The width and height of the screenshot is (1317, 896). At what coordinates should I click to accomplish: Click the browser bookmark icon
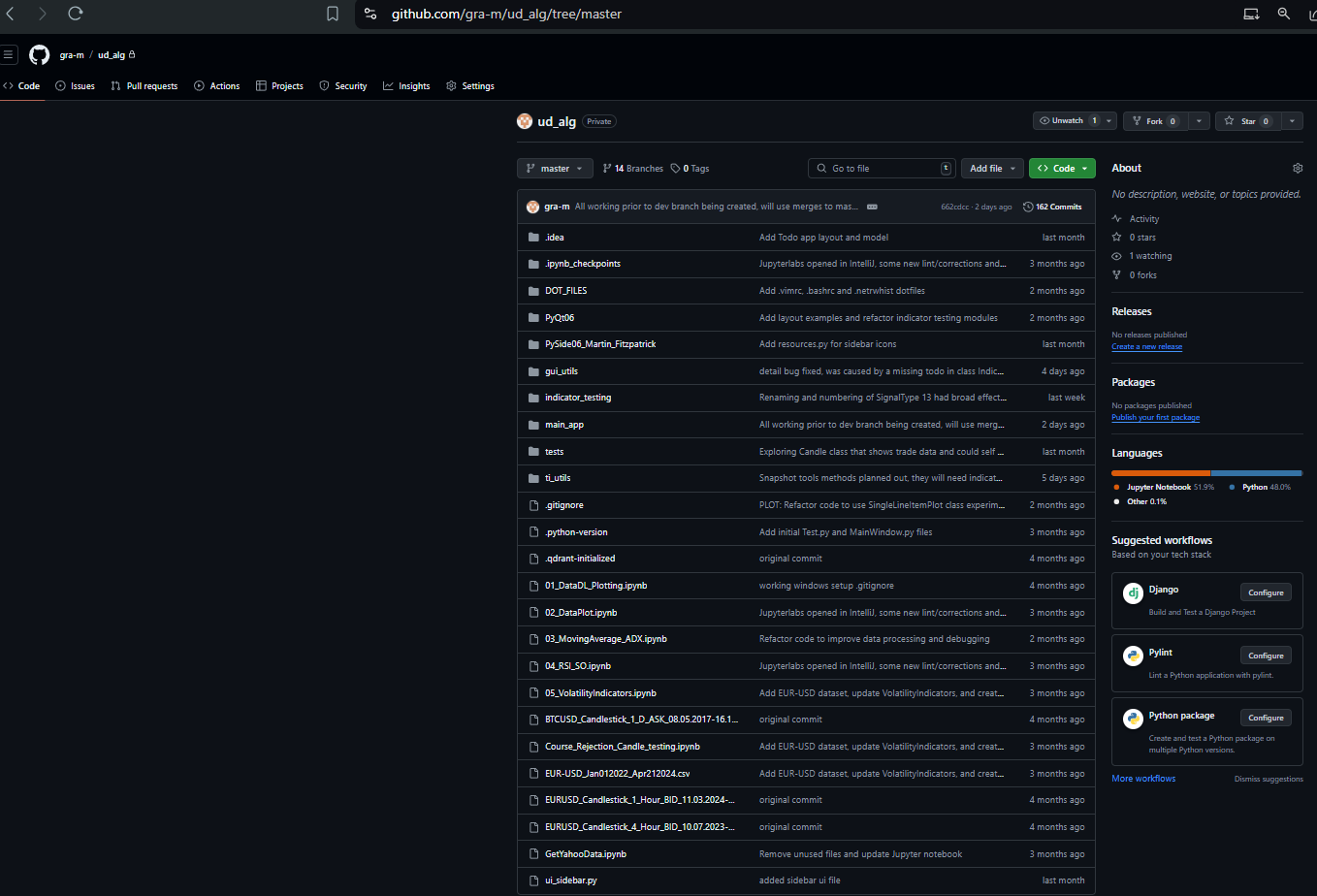(333, 14)
